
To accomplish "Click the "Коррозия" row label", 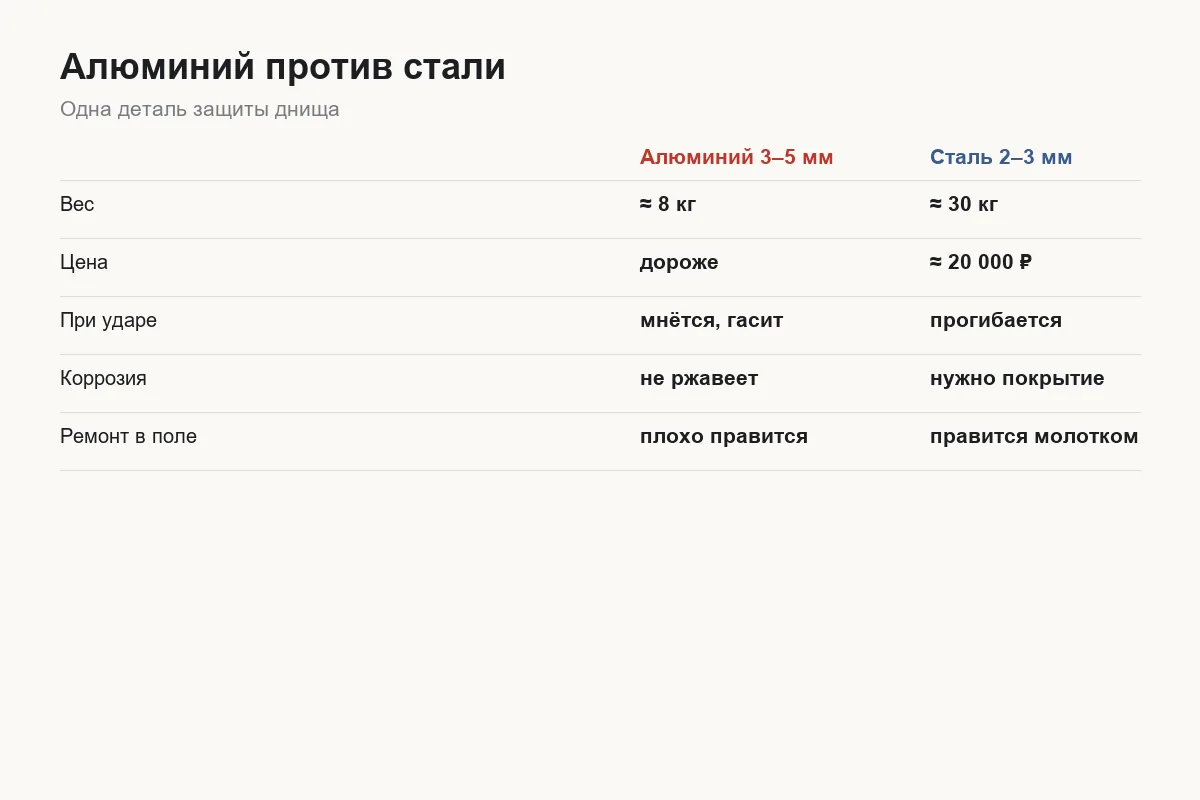I will [103, 378].
